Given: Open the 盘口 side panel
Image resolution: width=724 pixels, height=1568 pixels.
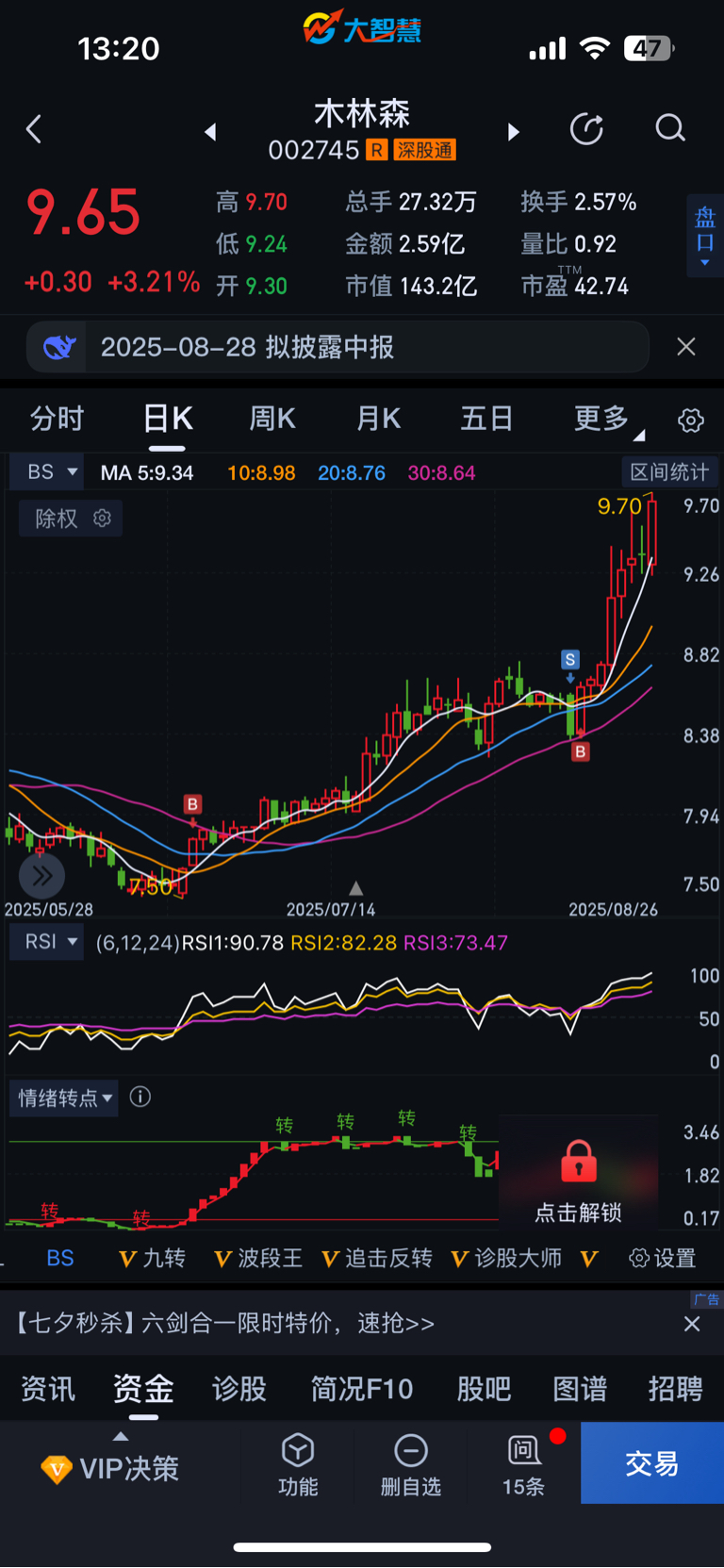Looking at the screenshot, I should pos(704,237).
